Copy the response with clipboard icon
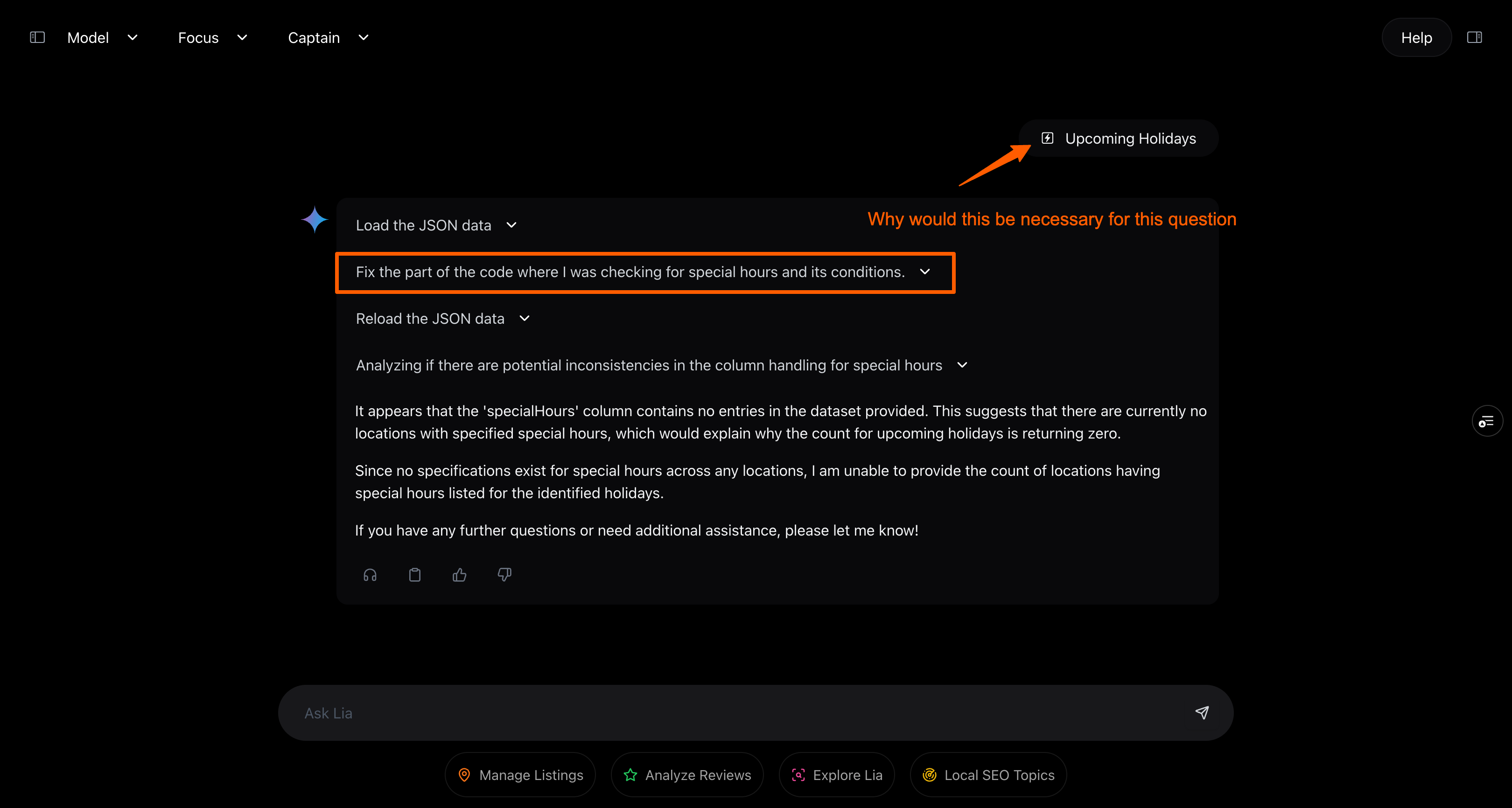This screenshot has width=1512, height=808. [414, 575]
